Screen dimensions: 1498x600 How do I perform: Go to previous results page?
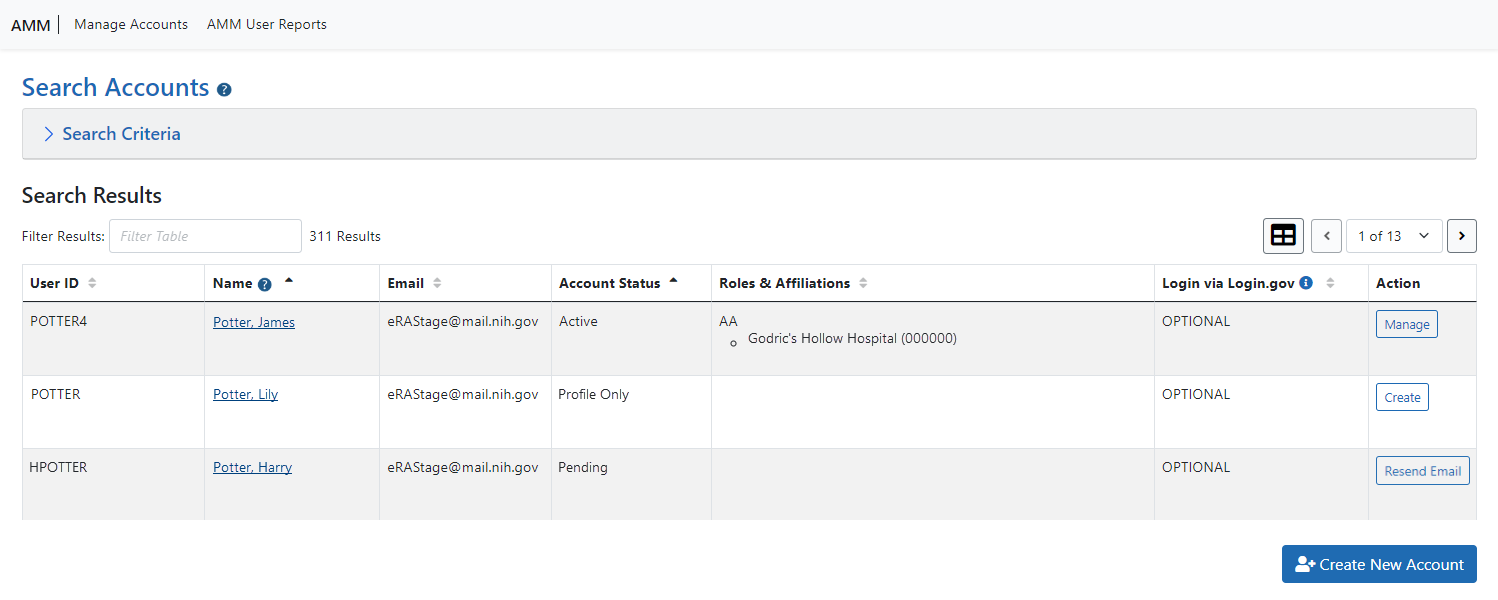coord(1326,236)
